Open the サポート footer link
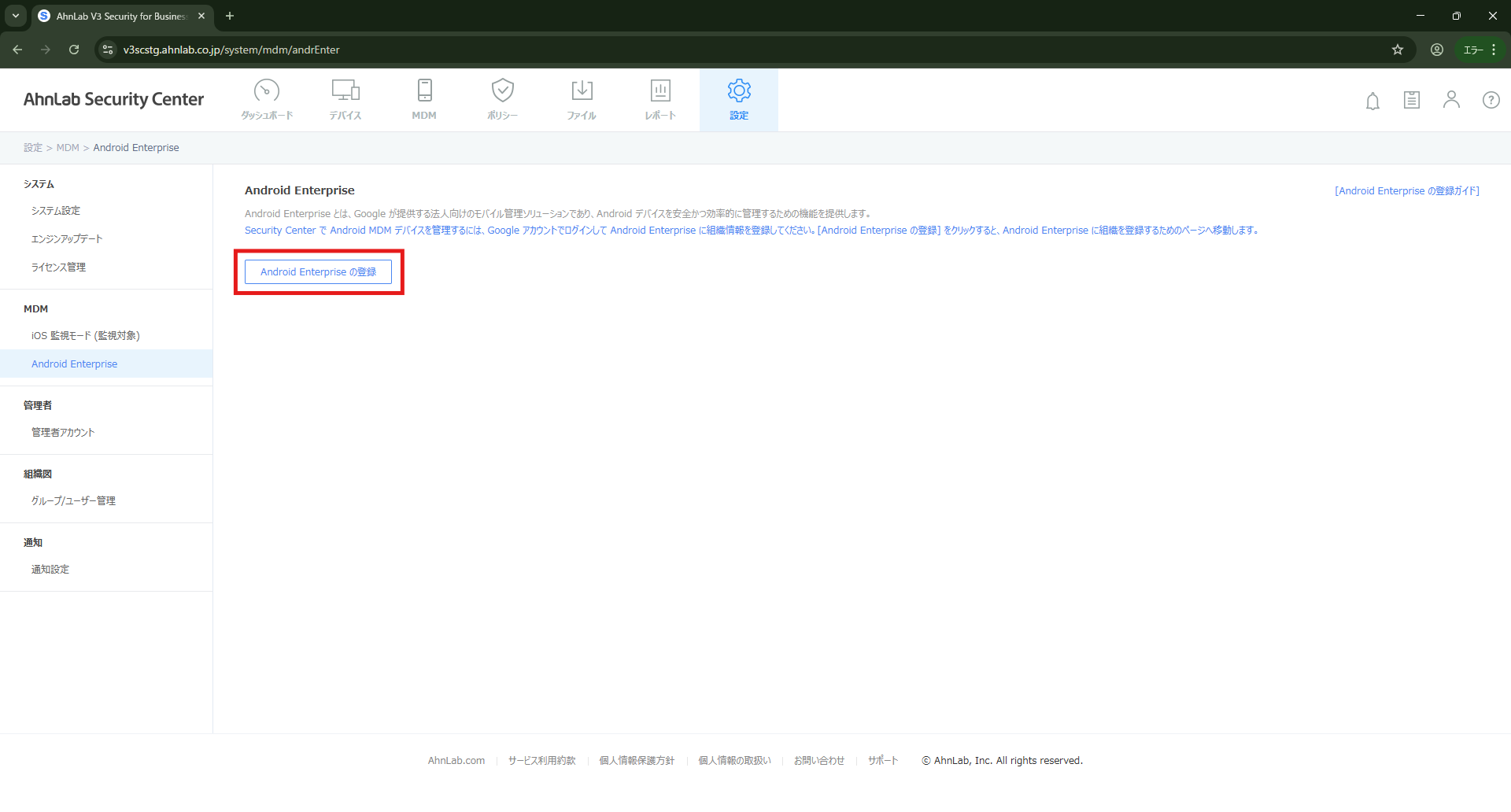 pyautogui.click(x=883, y=761)
